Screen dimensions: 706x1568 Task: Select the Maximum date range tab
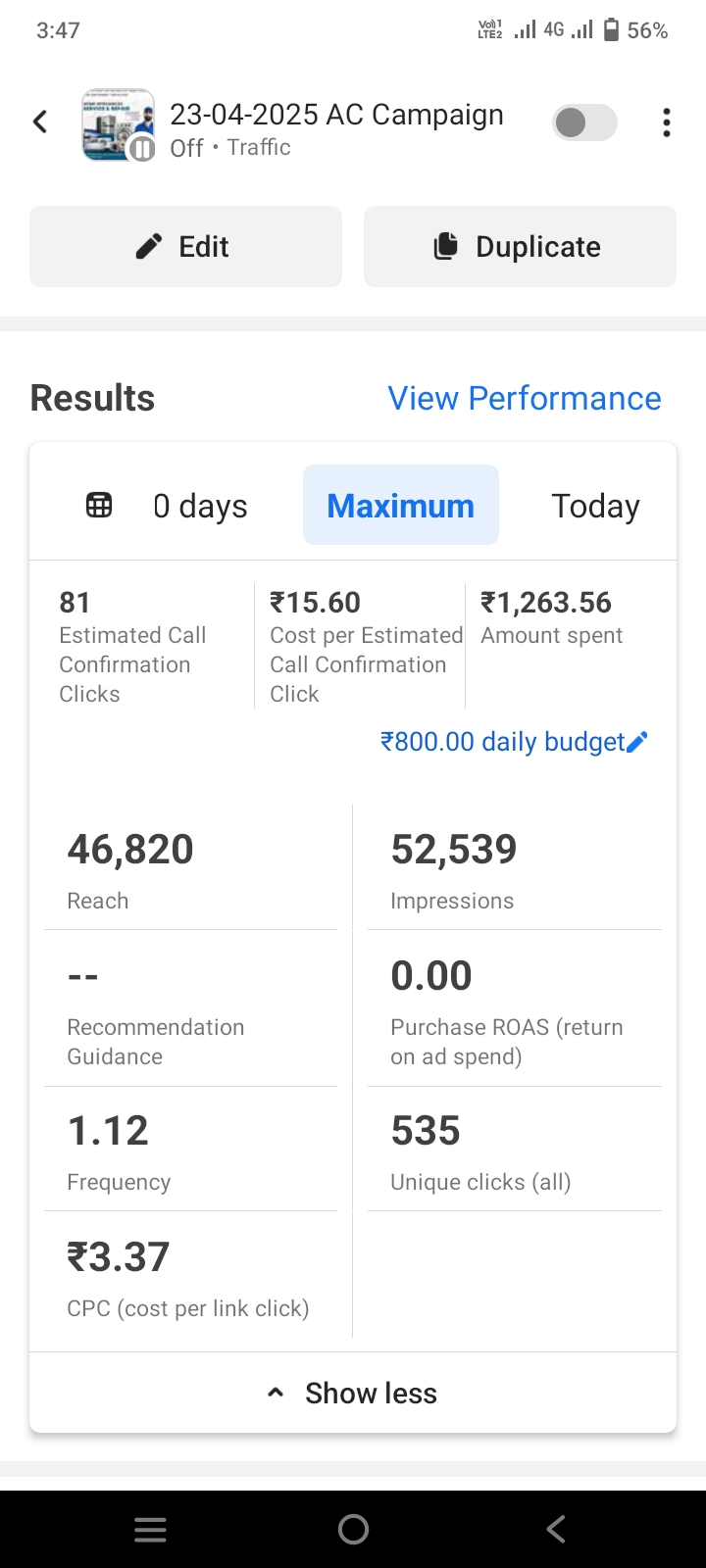[x=400, y=506]
